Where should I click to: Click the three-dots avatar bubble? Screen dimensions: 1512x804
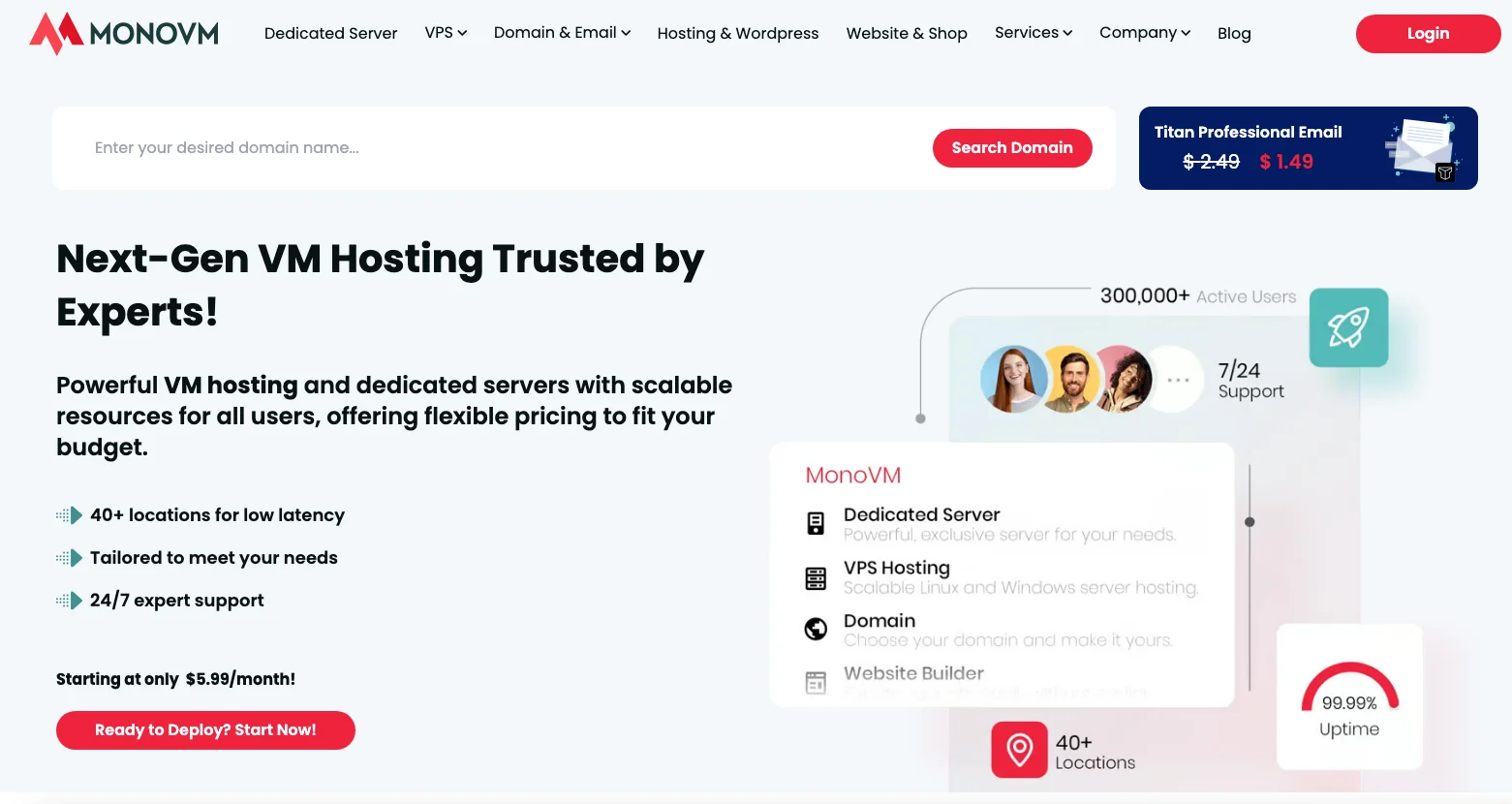[x=1178, y=380]
